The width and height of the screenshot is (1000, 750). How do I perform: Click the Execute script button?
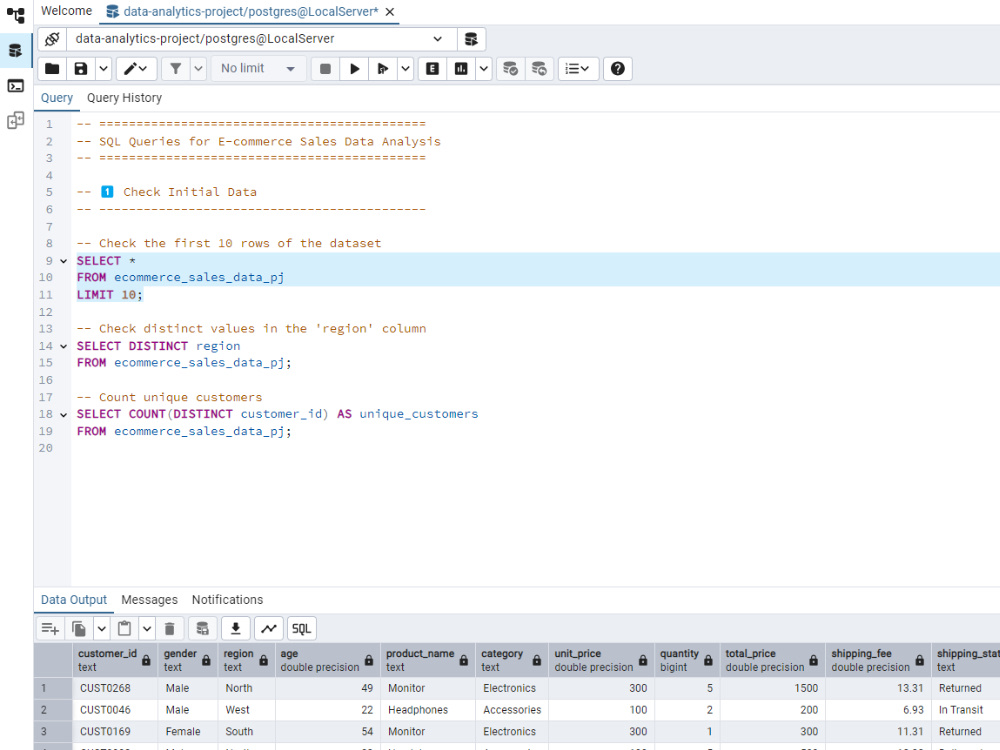click(x=383, y=68)
